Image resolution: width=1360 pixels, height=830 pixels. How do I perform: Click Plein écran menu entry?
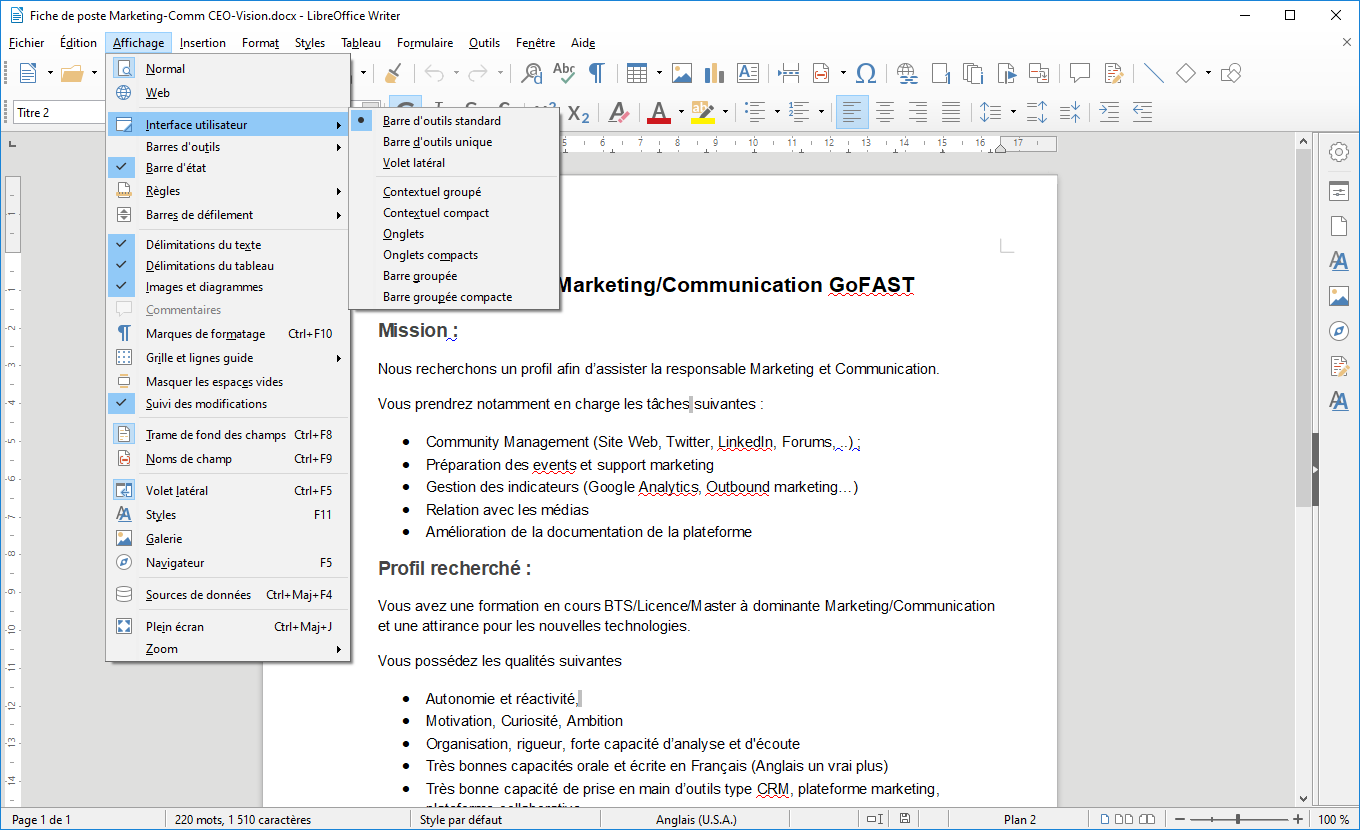click(175, 627)
